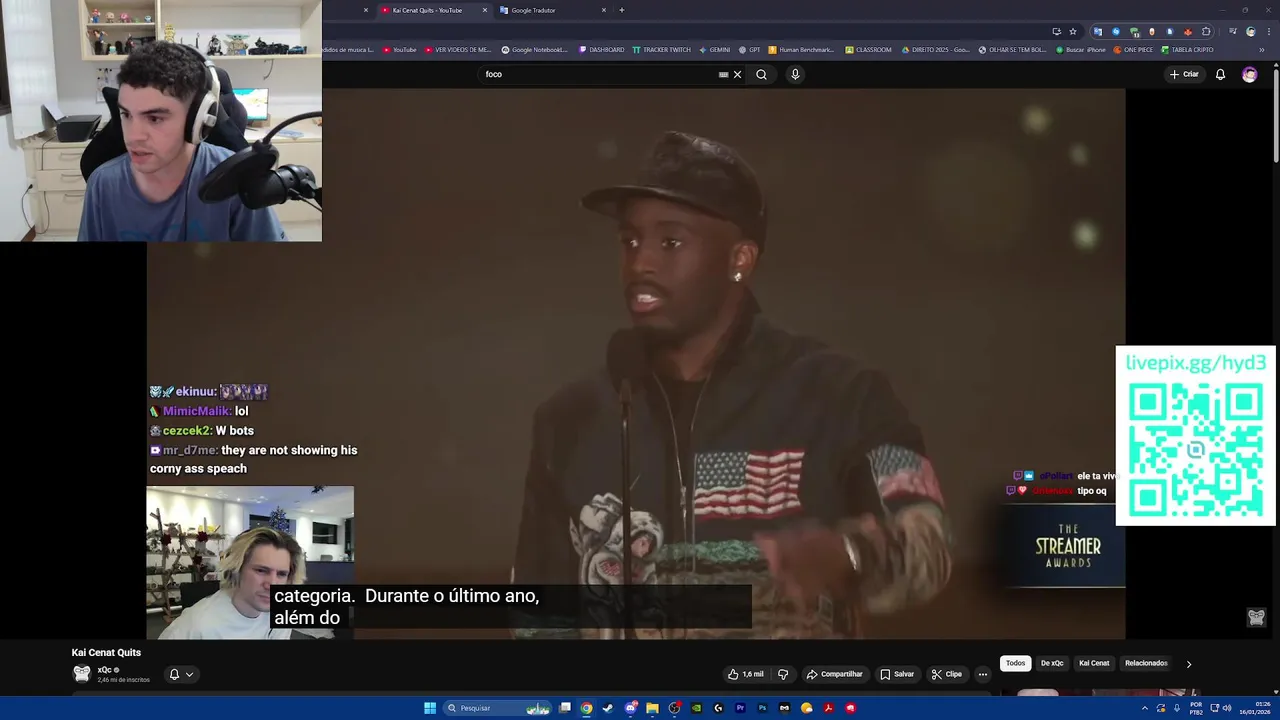Open Steam from the taskbar
Image resolution: width=1280 pixels, height=720 pixels.
(x=608, y=708)
